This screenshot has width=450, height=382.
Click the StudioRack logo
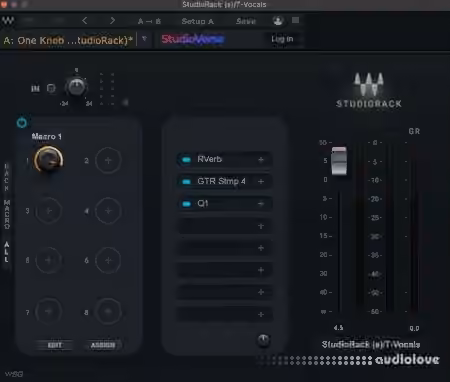[x=369, y=90]
